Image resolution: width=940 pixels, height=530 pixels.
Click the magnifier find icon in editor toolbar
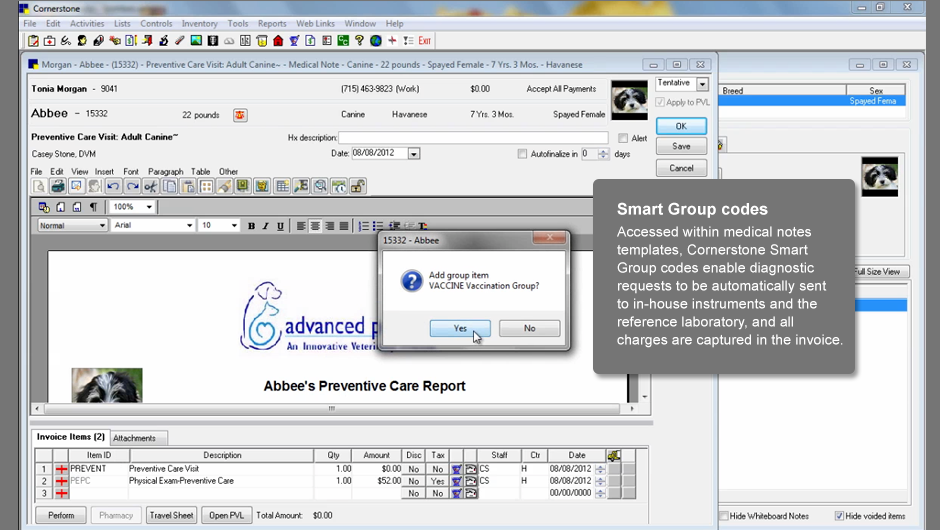[320, 186]
